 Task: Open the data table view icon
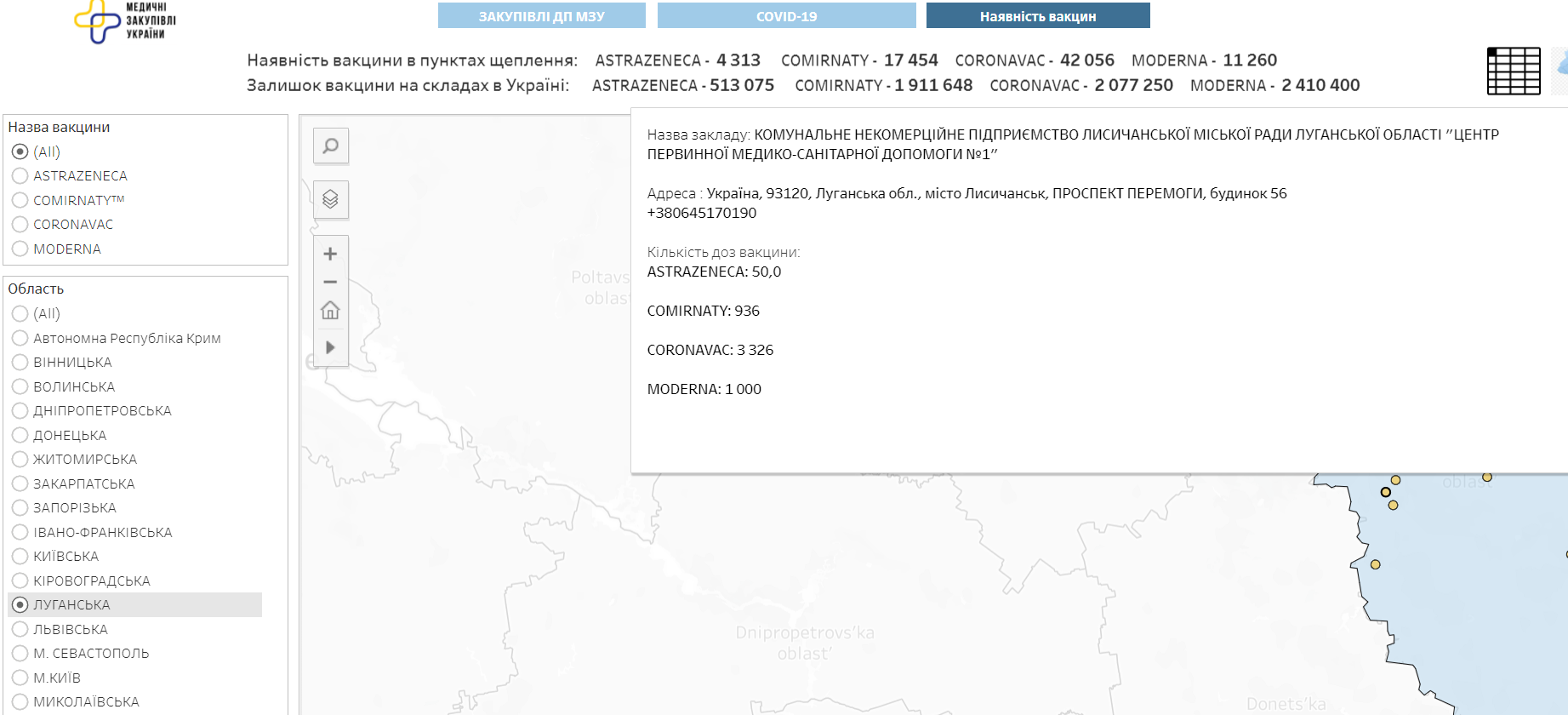tap(1513, 71)
